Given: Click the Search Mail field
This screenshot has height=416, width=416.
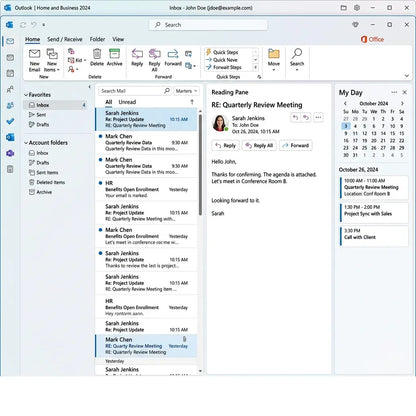Looking at the screenshot, I should [x=135, y=91].
